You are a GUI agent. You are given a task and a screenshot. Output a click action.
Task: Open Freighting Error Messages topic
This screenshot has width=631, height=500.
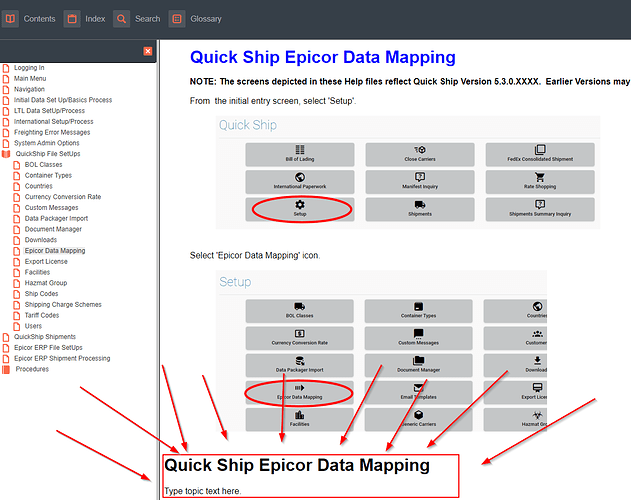tap(52, 132)
